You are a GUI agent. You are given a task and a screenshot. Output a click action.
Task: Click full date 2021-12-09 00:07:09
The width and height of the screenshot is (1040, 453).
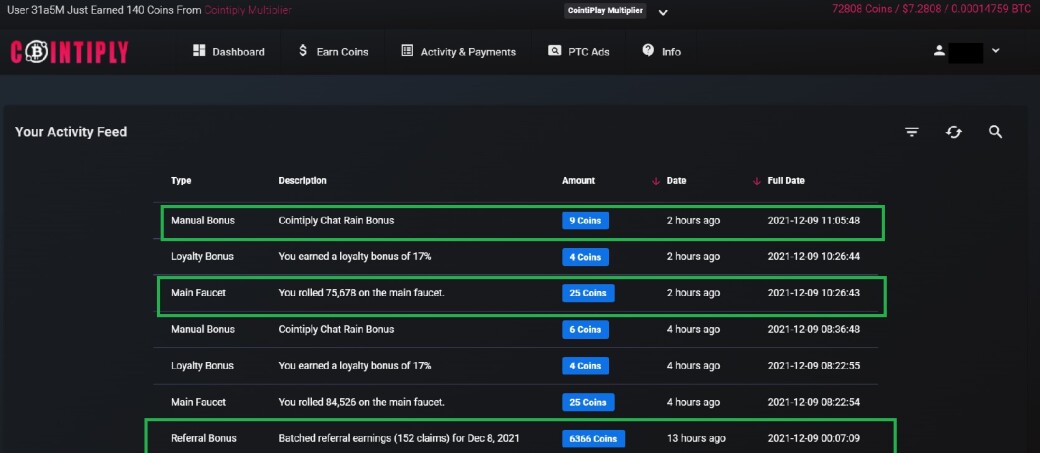pyautogui.click(x=814, y=438)
